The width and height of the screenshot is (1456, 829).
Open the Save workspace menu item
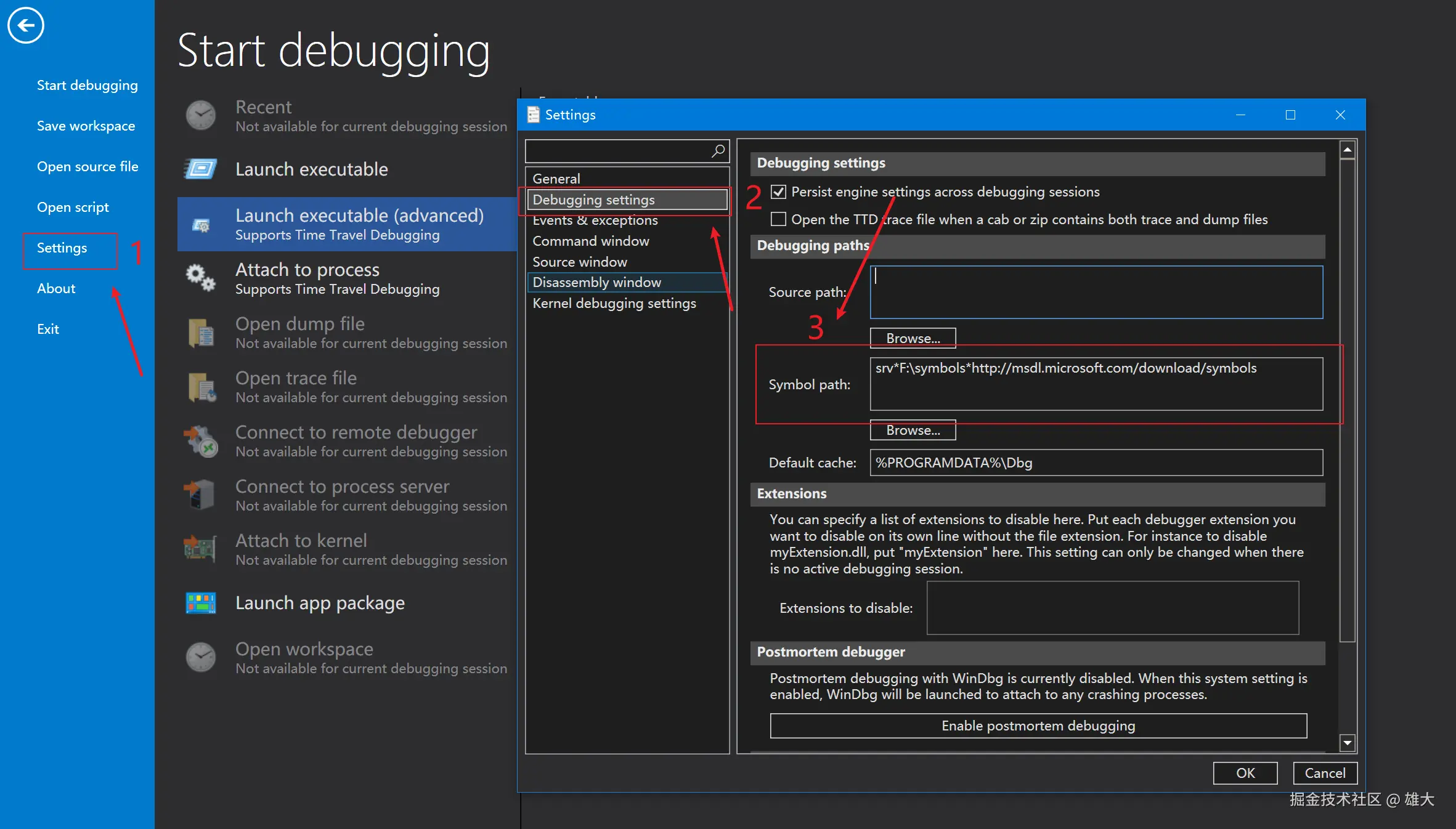point(86,126)
